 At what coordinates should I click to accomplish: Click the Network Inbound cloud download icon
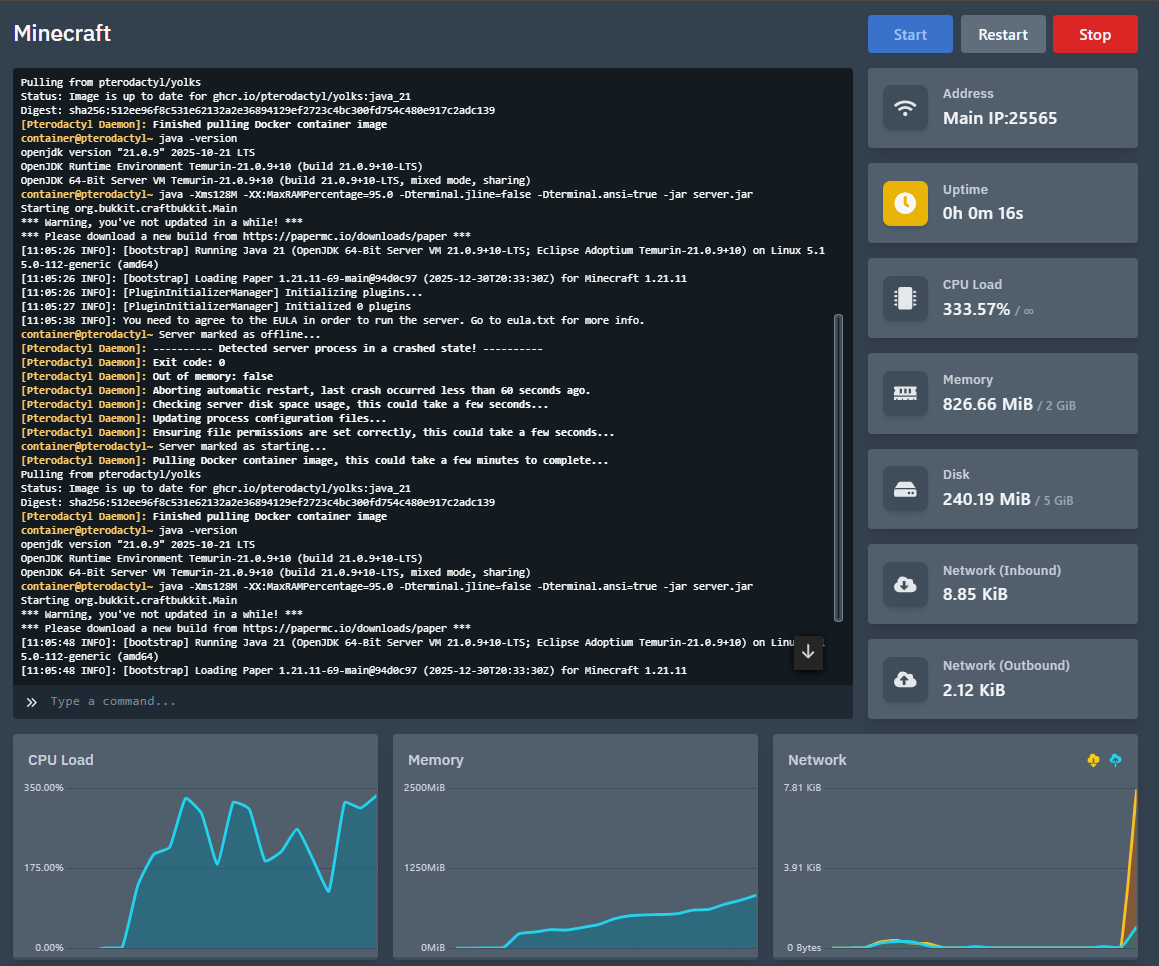(905, 584)
